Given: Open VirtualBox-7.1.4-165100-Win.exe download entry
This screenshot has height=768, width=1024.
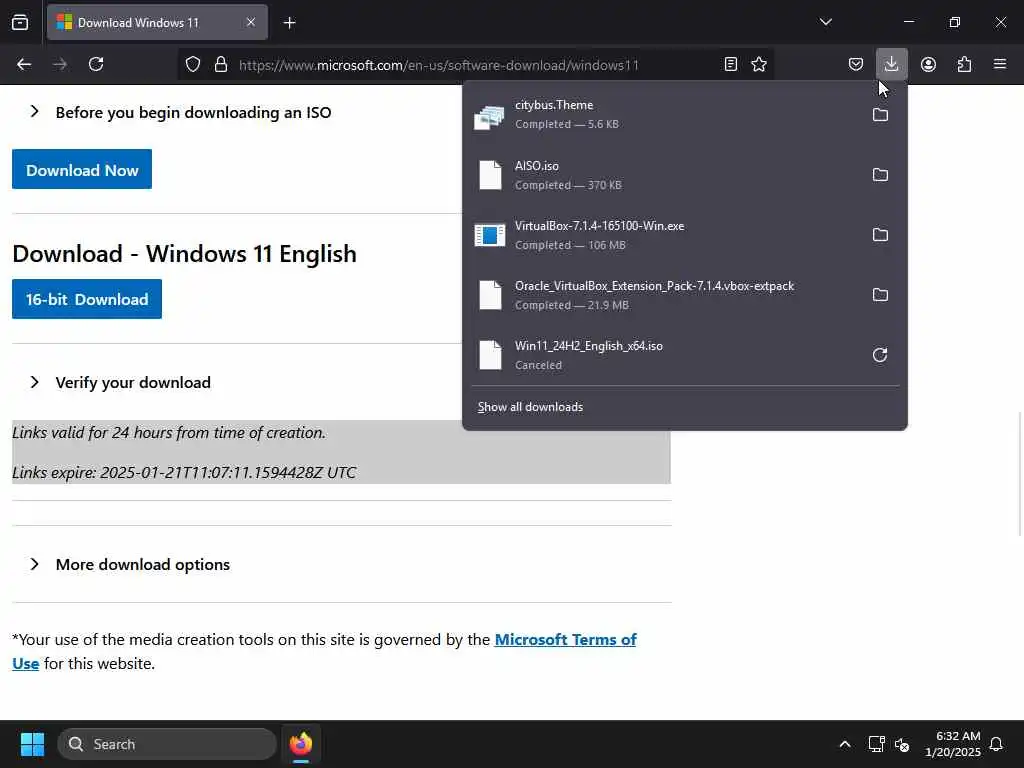Looking at the screenshot, I should [666, 234].
